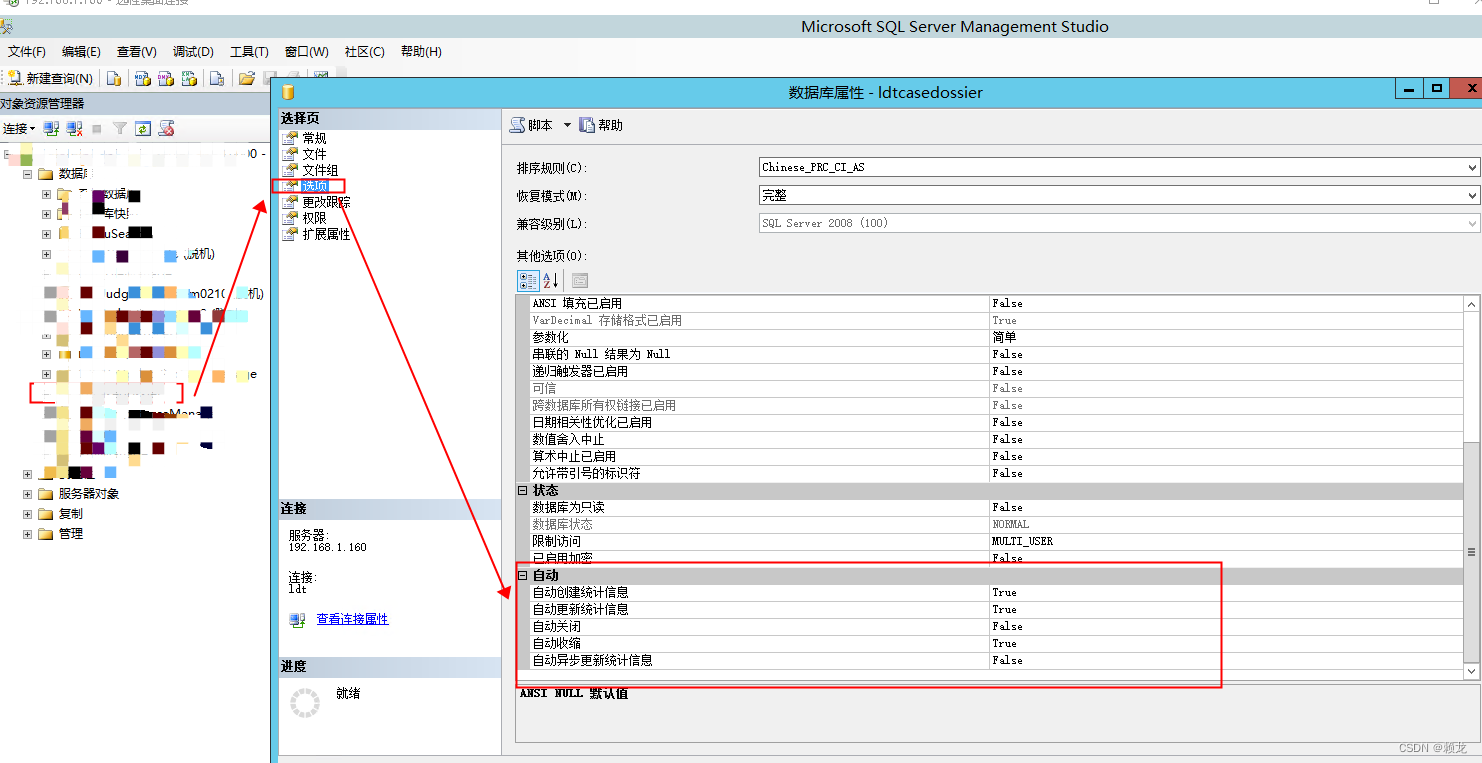Open the 工具(T) menu

[x=249, y=52]
